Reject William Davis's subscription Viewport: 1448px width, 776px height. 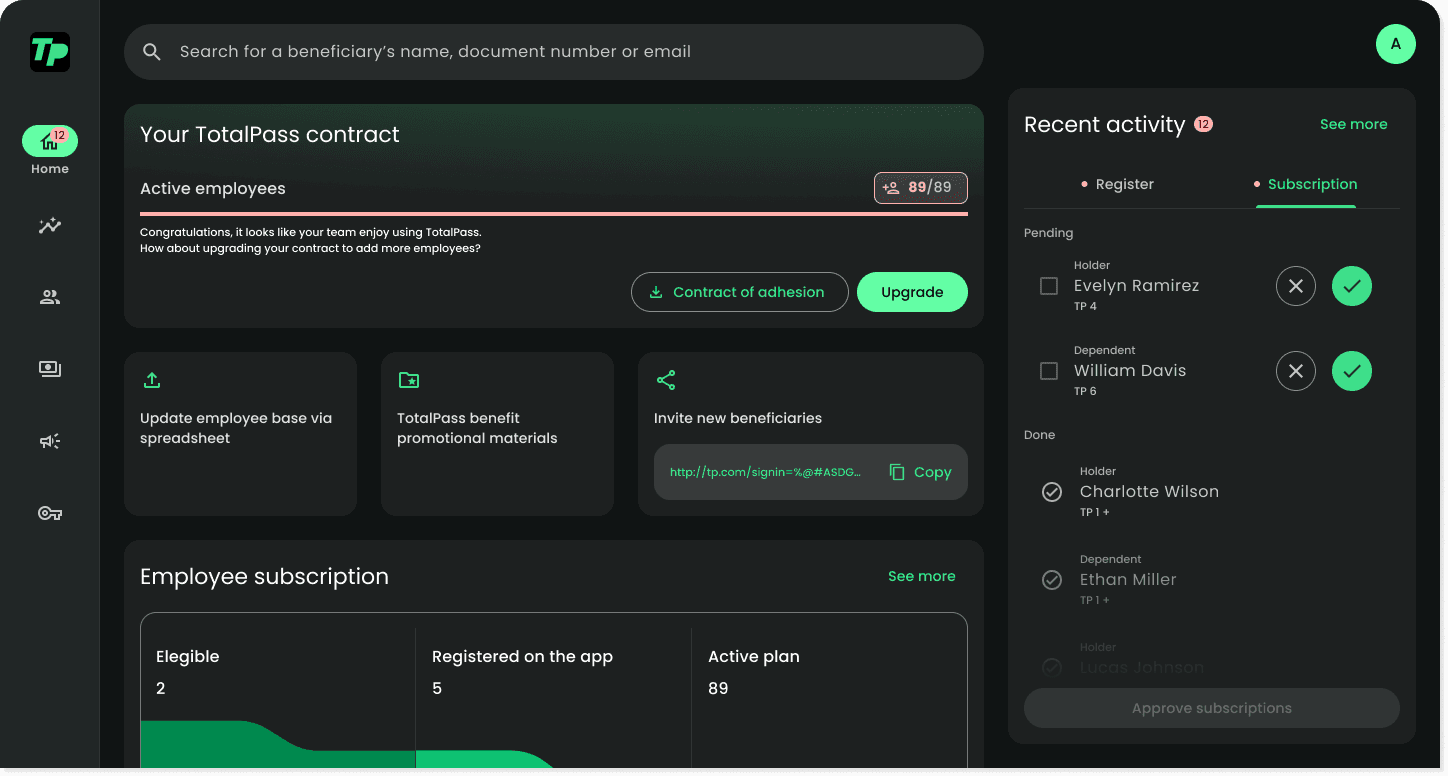pyautogui.click(x=1296, y=371)
